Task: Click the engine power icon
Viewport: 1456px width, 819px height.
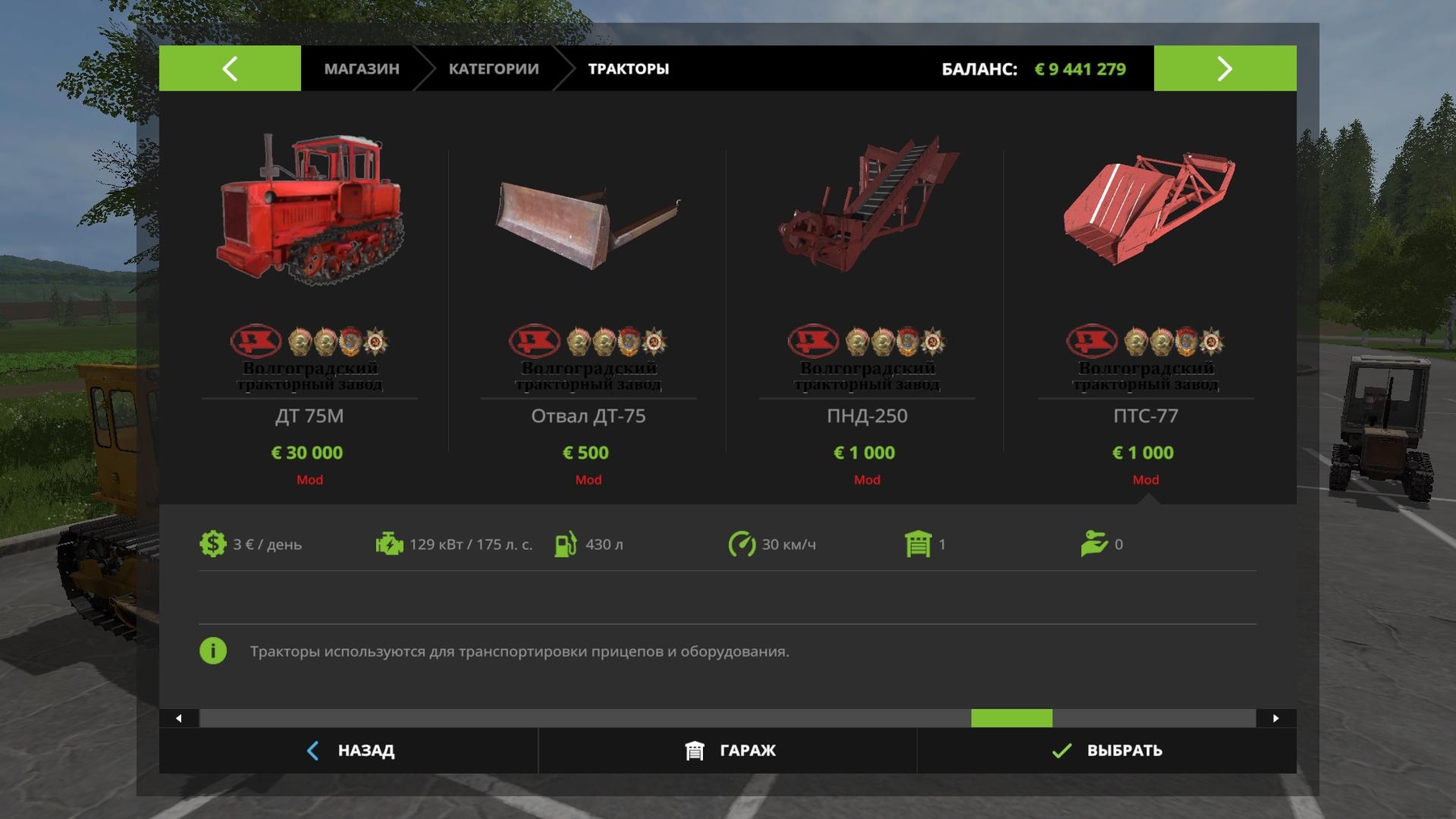Action: 389,543
